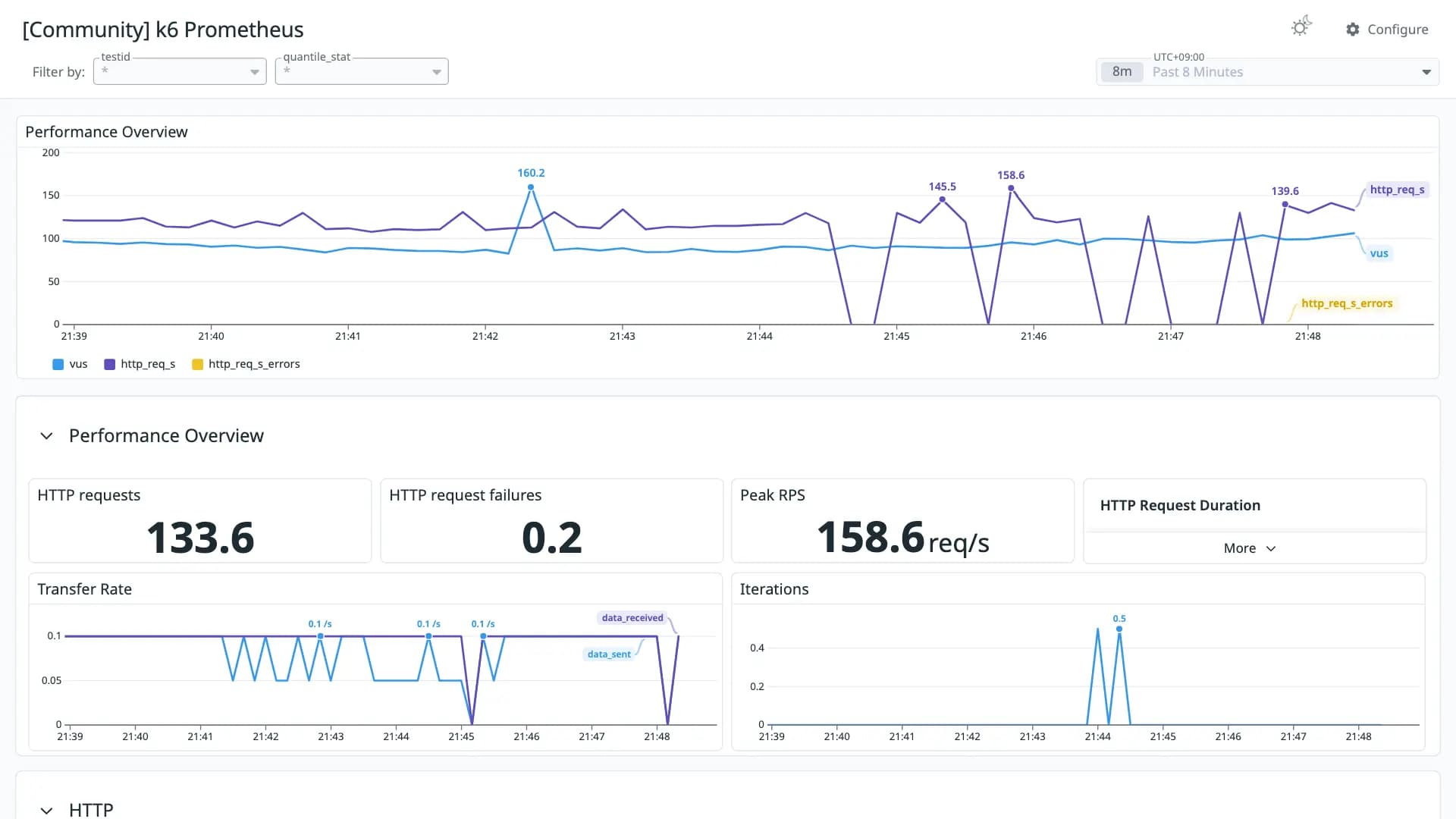Click the data_sent series label
Screen dimensions: 1456x819
coord(609,654)
